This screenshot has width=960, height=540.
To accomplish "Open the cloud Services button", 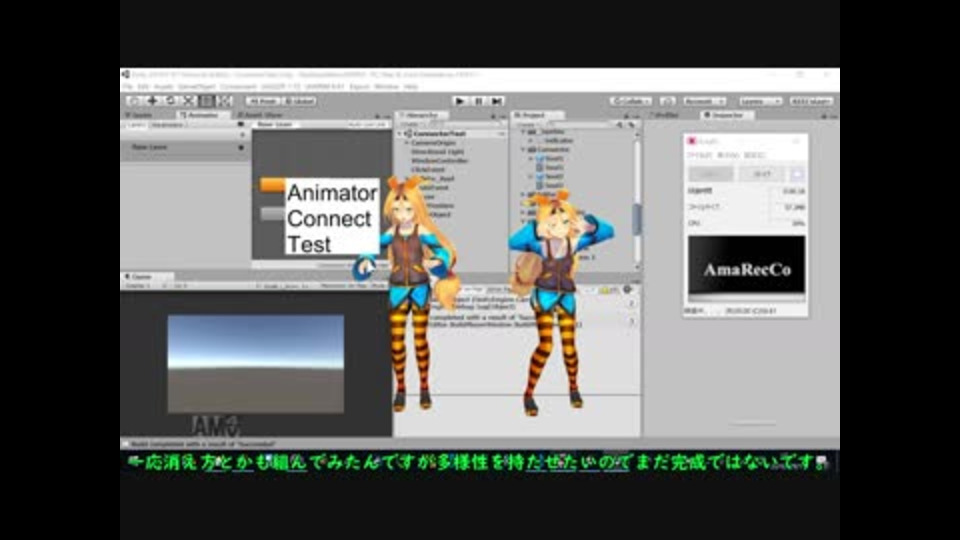I will (667, 101).
